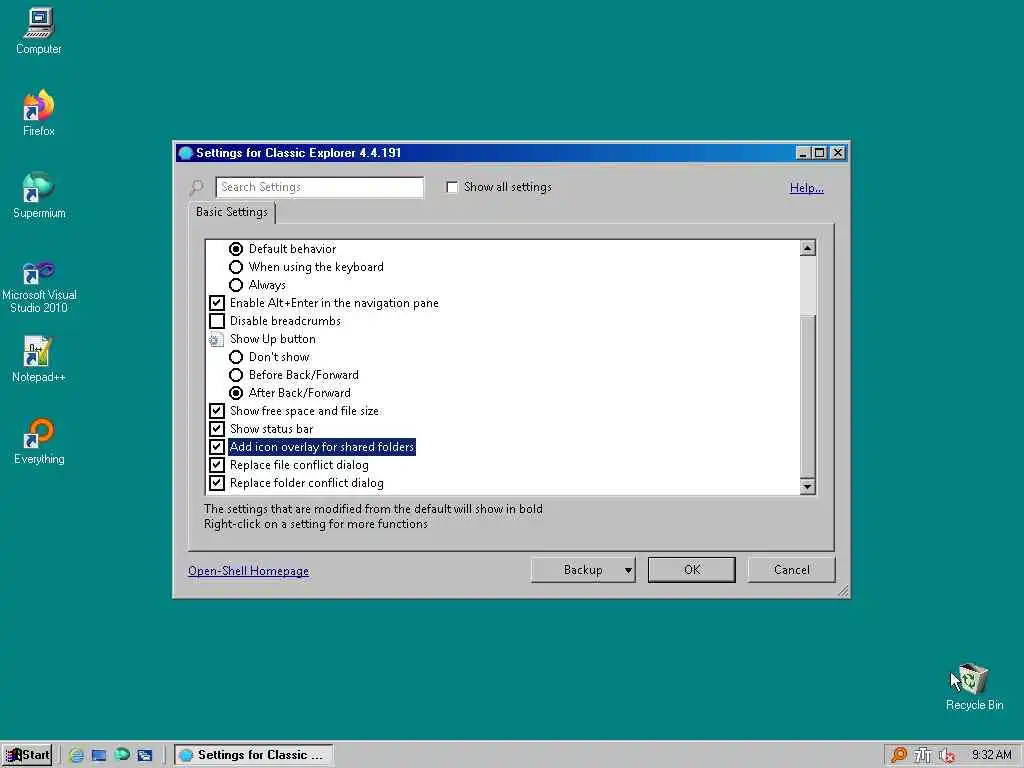This screenshot has height=768, width=1024.
Task: Toggle Replace folder conflict dialog checkbox
Action: point(217,483)
